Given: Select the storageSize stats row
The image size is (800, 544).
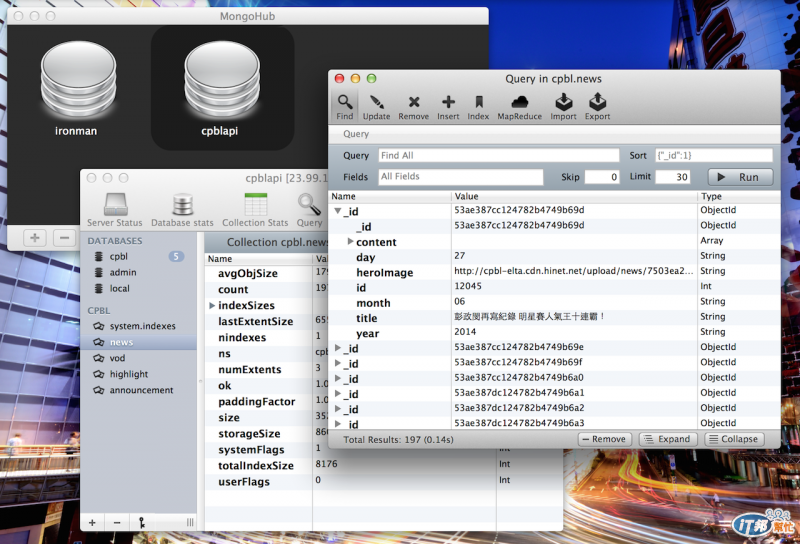Looking at the screenshot, I should (266, 433).
